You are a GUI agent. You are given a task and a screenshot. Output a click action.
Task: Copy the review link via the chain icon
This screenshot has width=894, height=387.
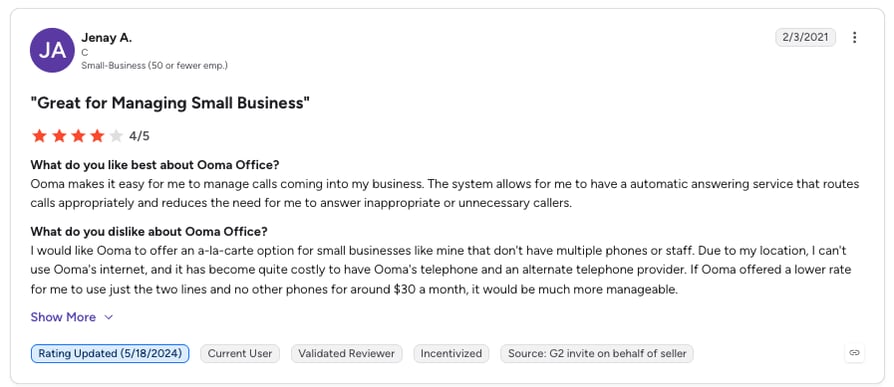click(x=854, y=353)
